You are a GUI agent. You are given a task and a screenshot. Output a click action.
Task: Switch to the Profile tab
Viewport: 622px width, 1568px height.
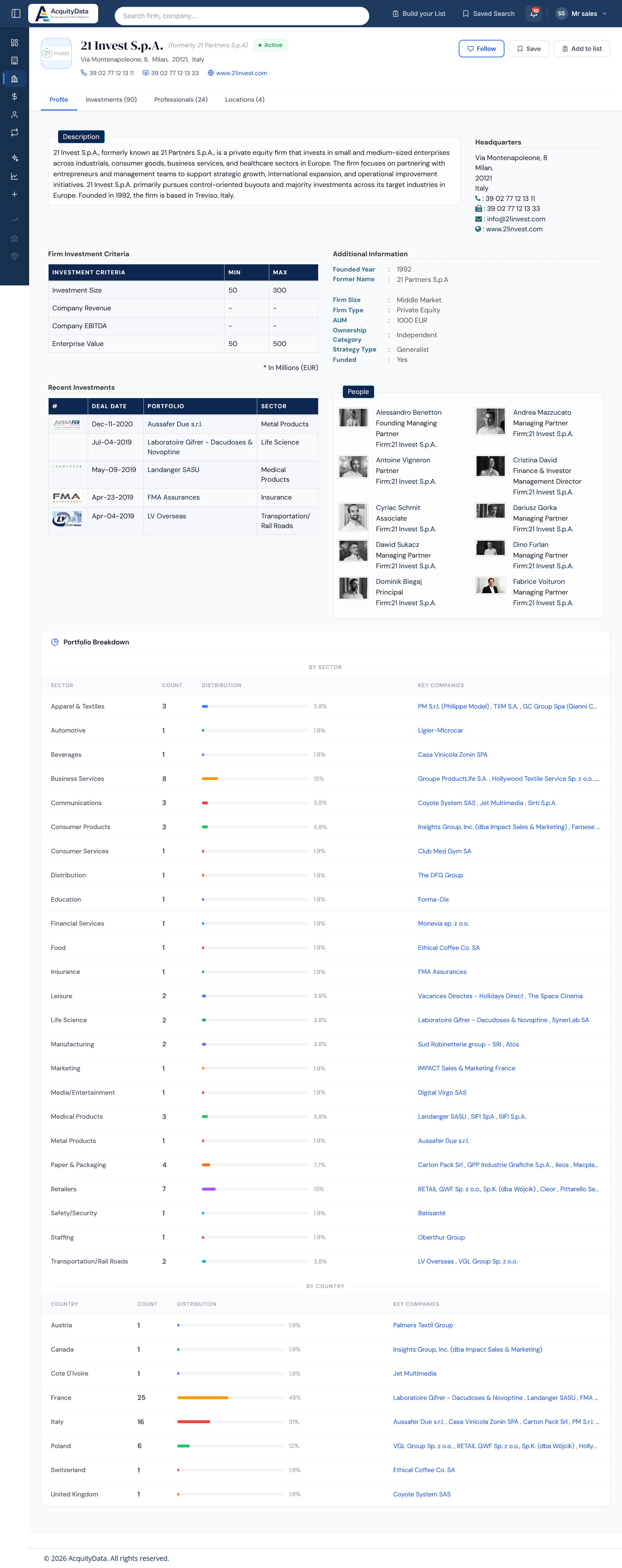tap(58, 100)
